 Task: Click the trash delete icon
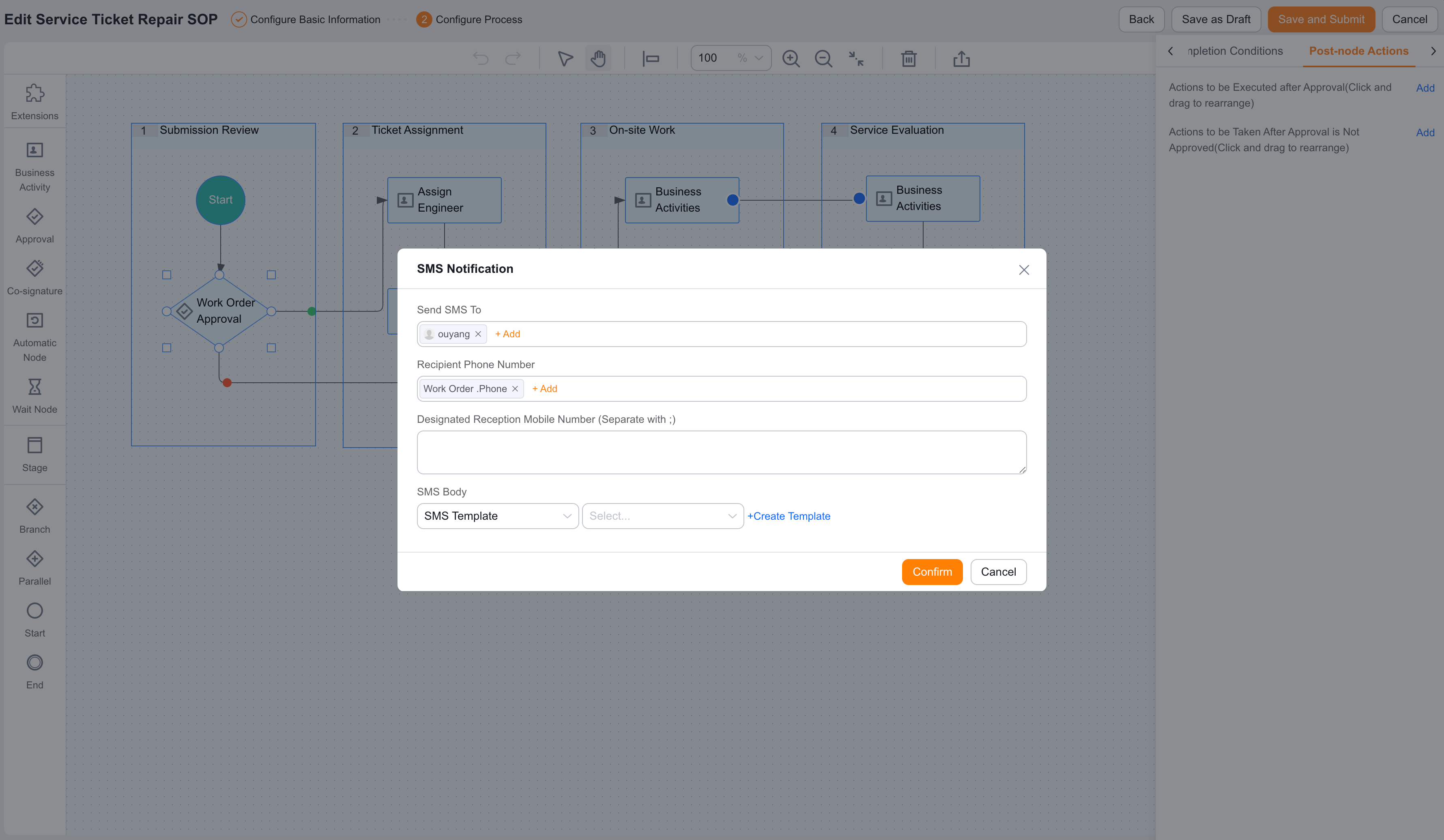point(909,58)
